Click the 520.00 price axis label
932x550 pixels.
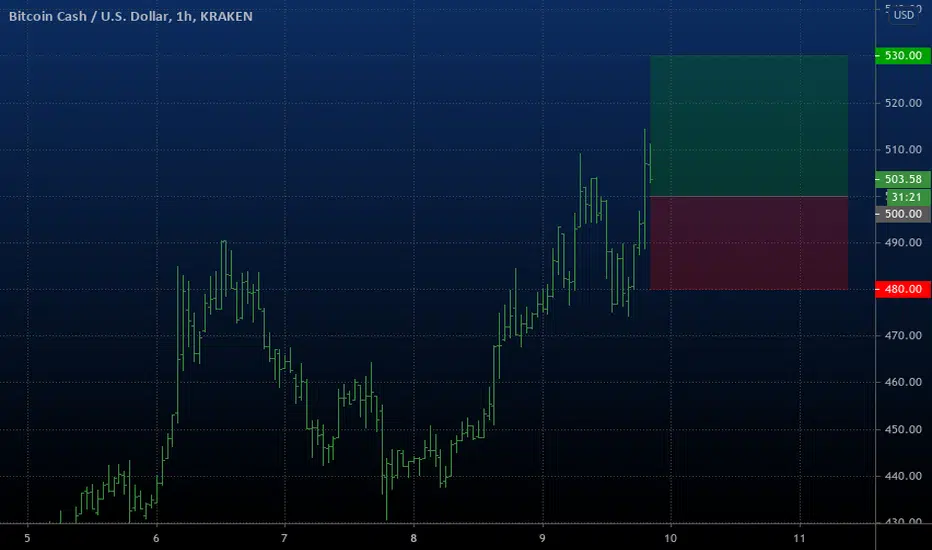click(x=903, y=103)
